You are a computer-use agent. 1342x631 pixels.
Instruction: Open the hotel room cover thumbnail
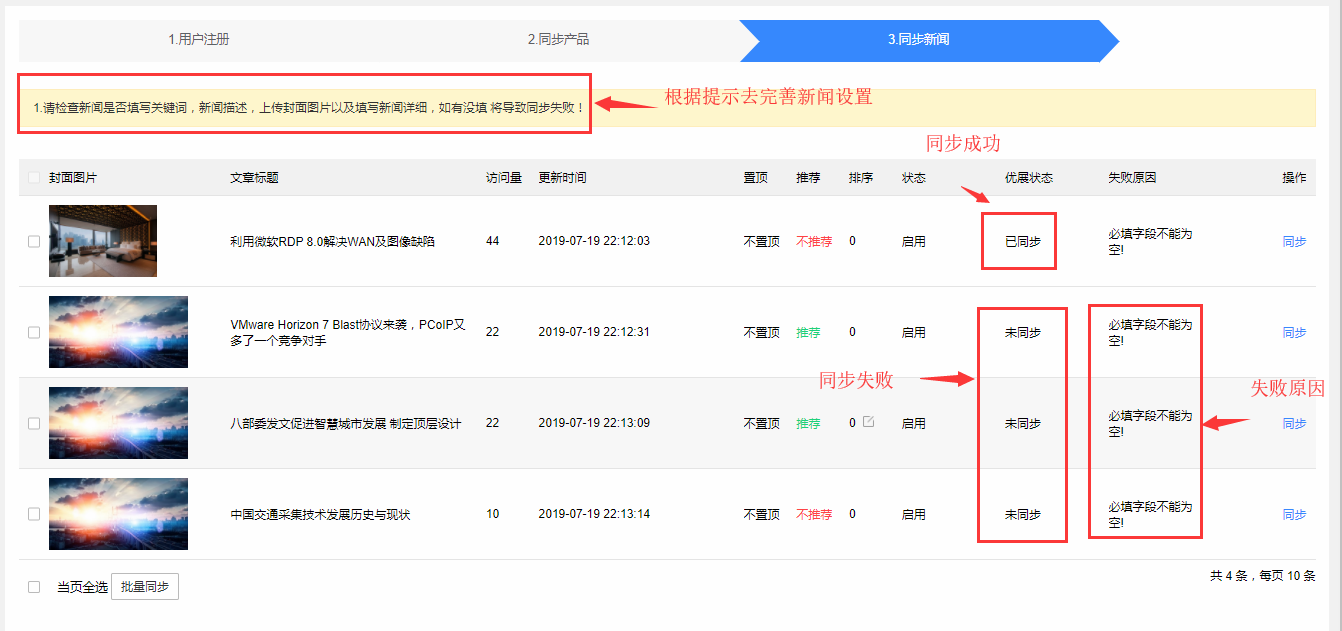[x=103, y=241]
